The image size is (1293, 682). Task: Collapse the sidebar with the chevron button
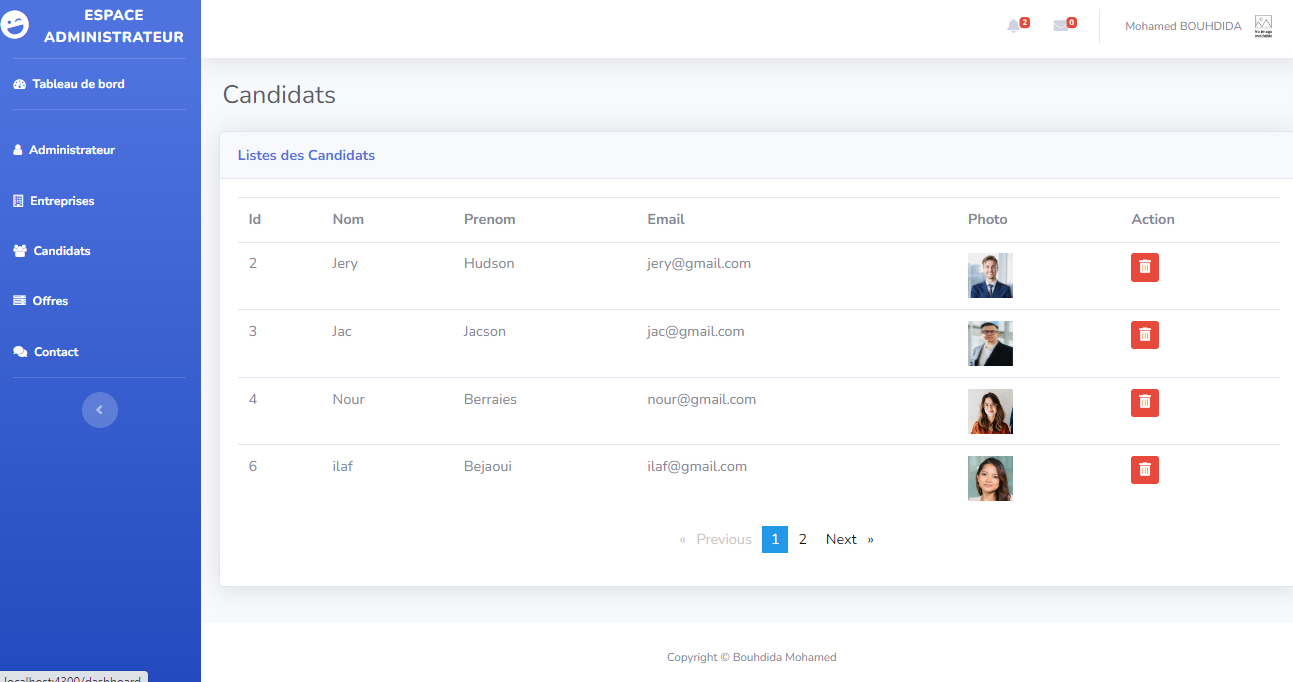click(99, 410)
